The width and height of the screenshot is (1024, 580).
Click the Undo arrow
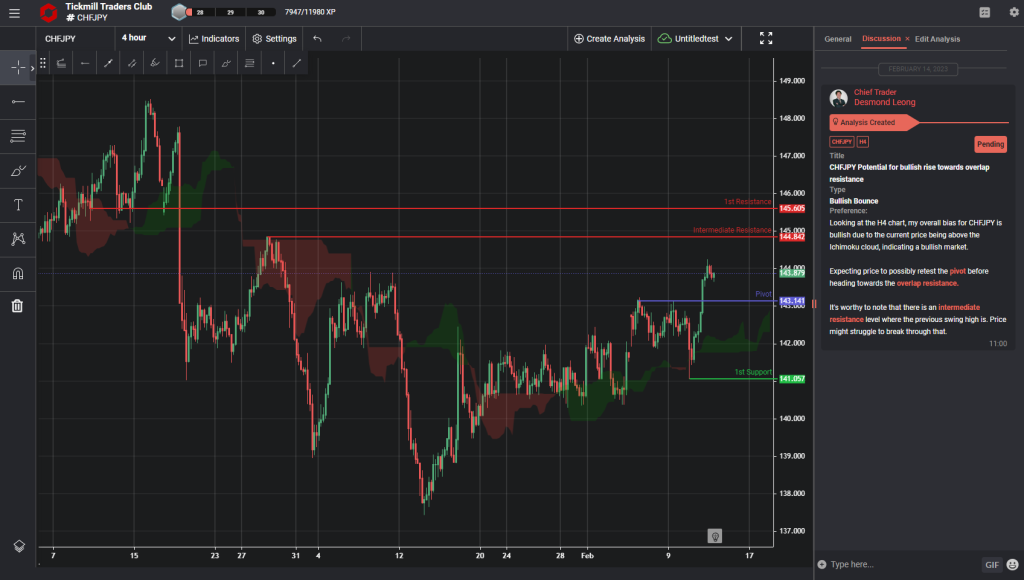[x=318, y=38]
